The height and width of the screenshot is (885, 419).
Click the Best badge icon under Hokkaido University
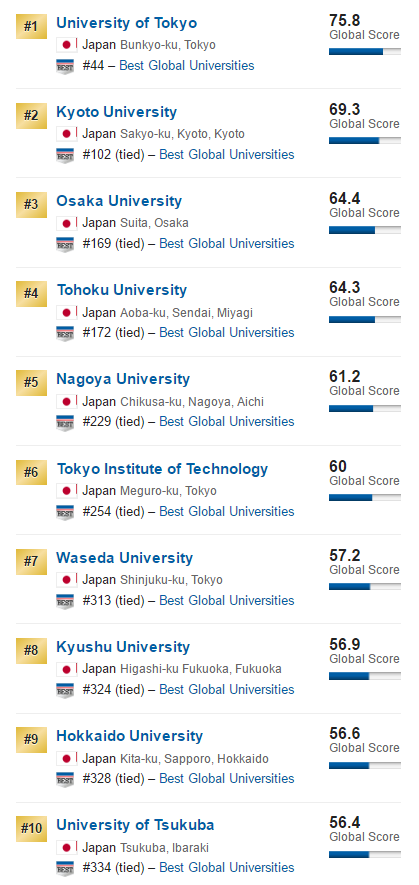[x=66, y=779]
